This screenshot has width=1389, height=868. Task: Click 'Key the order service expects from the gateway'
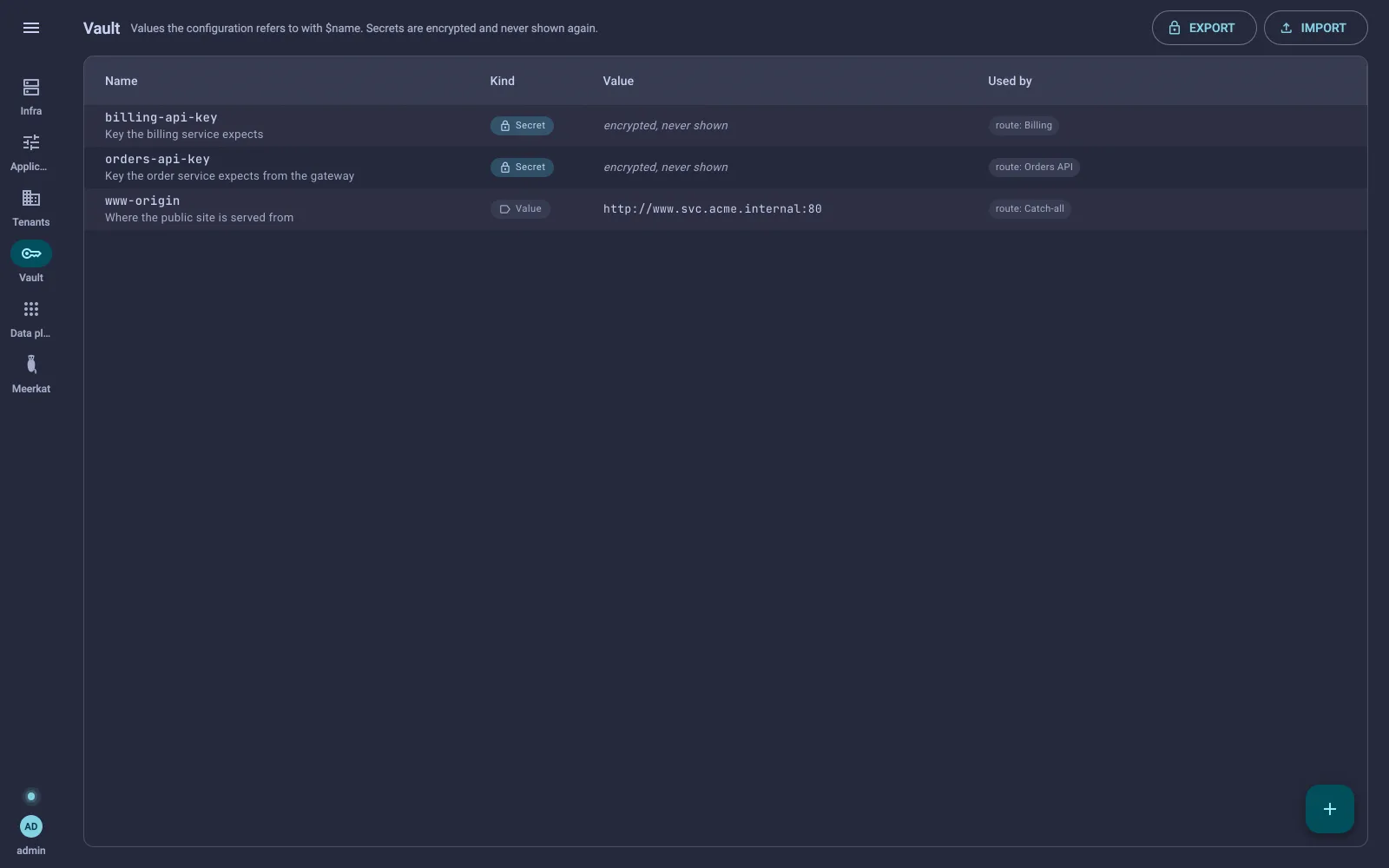point(229,176)
